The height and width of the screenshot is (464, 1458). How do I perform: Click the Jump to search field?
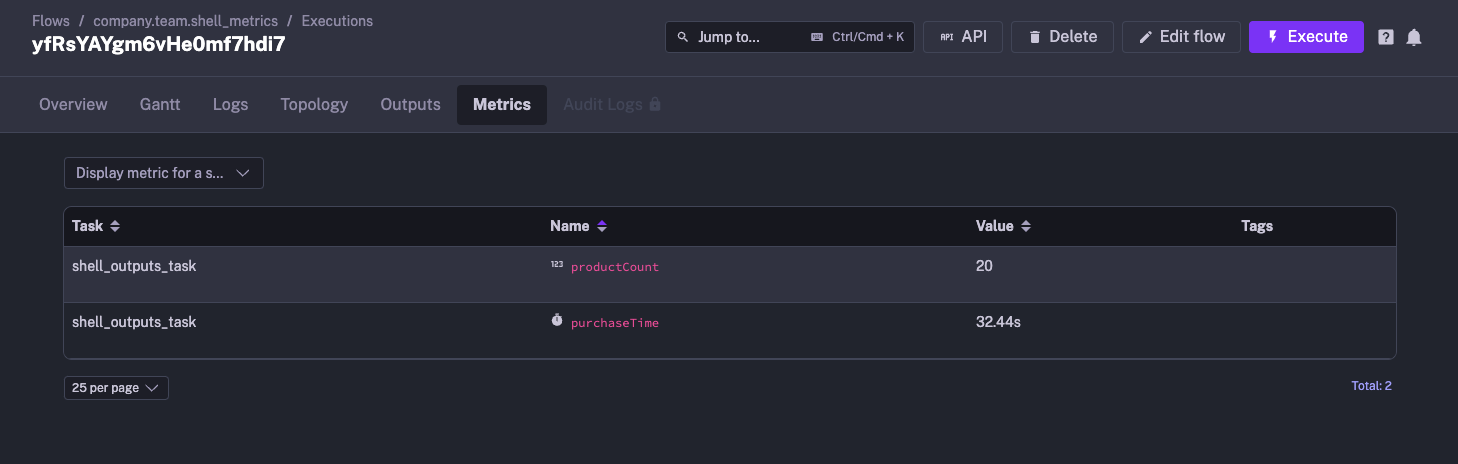(x=789, y=37)
